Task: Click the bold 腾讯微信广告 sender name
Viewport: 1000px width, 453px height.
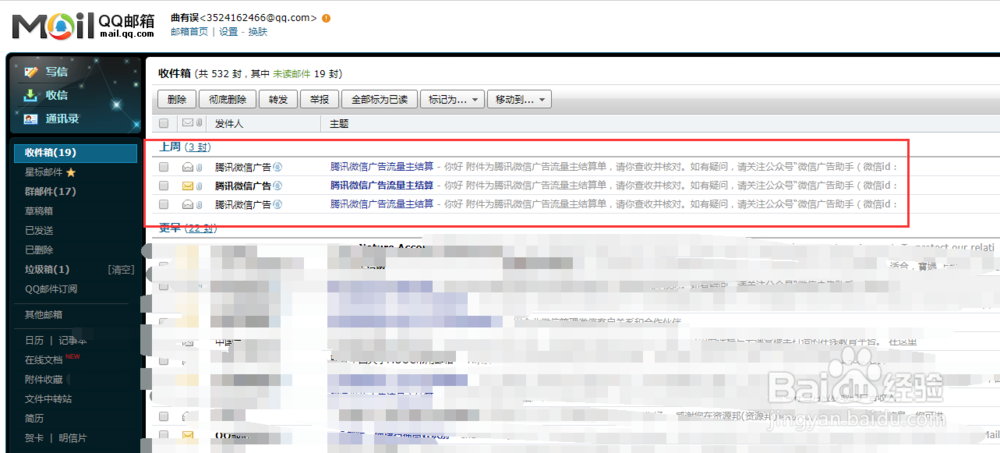Action: pos(242,186)
